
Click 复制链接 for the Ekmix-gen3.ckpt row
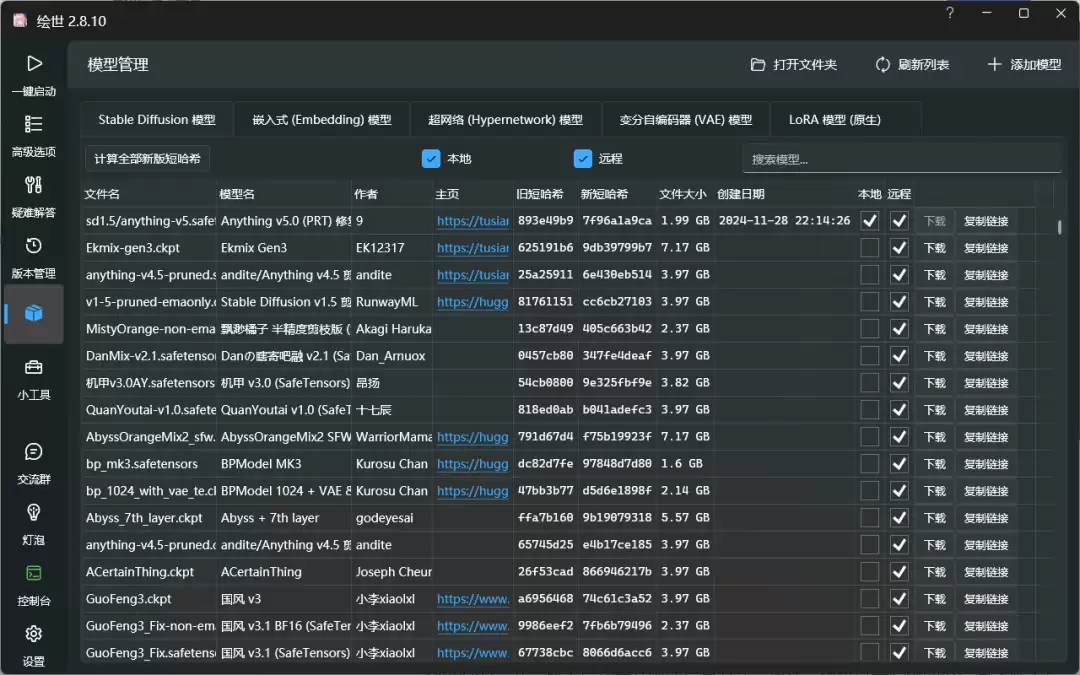coord(986,248)
